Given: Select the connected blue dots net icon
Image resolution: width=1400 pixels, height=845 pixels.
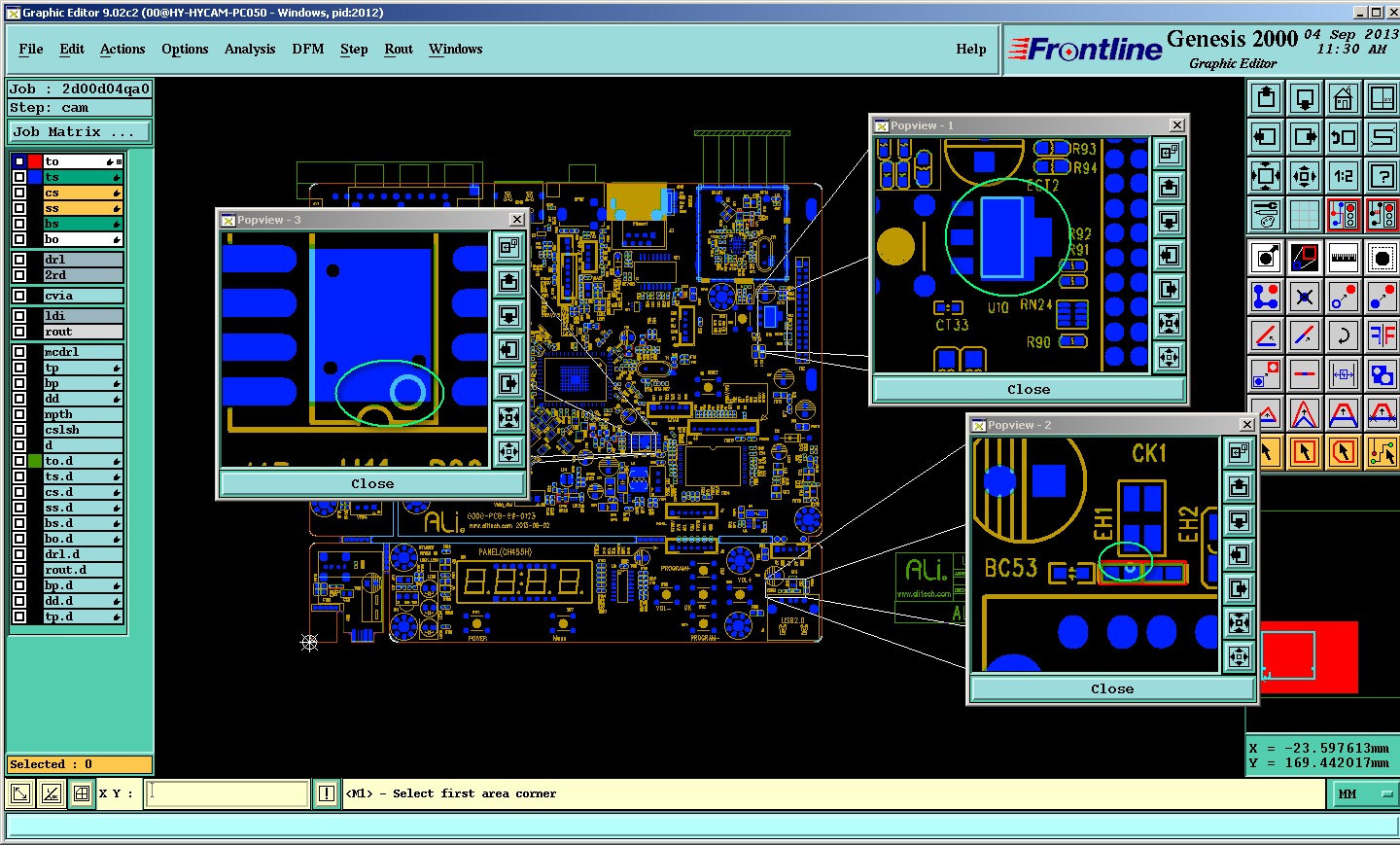Looking at the screenshot, I should (1266, 297).
